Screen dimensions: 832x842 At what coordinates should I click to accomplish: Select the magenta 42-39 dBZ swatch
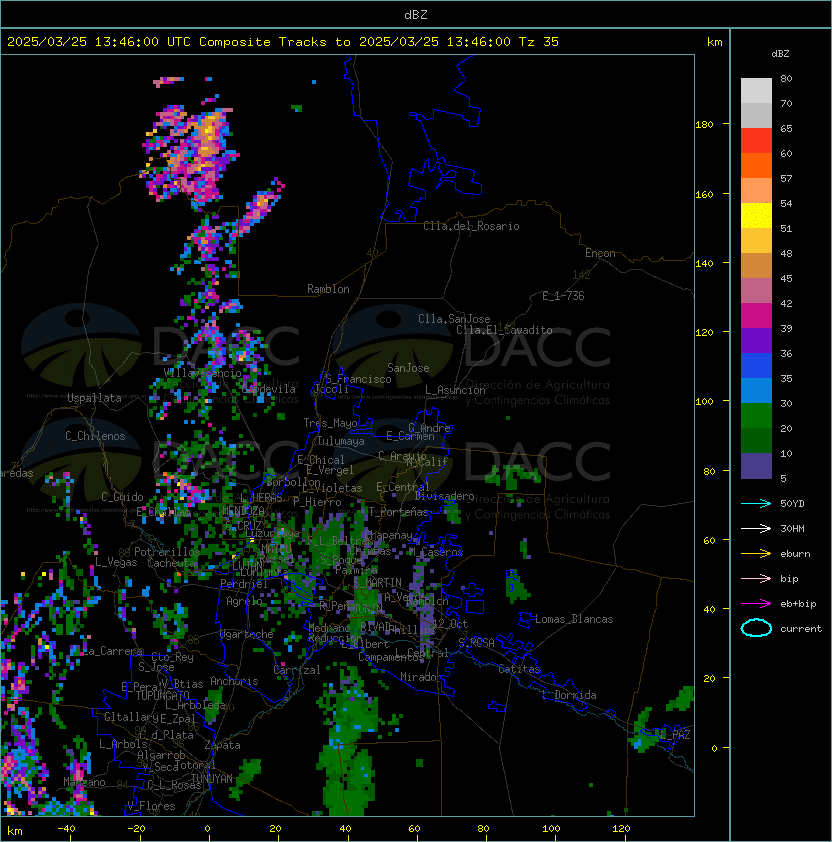click(x=756, y=316)
